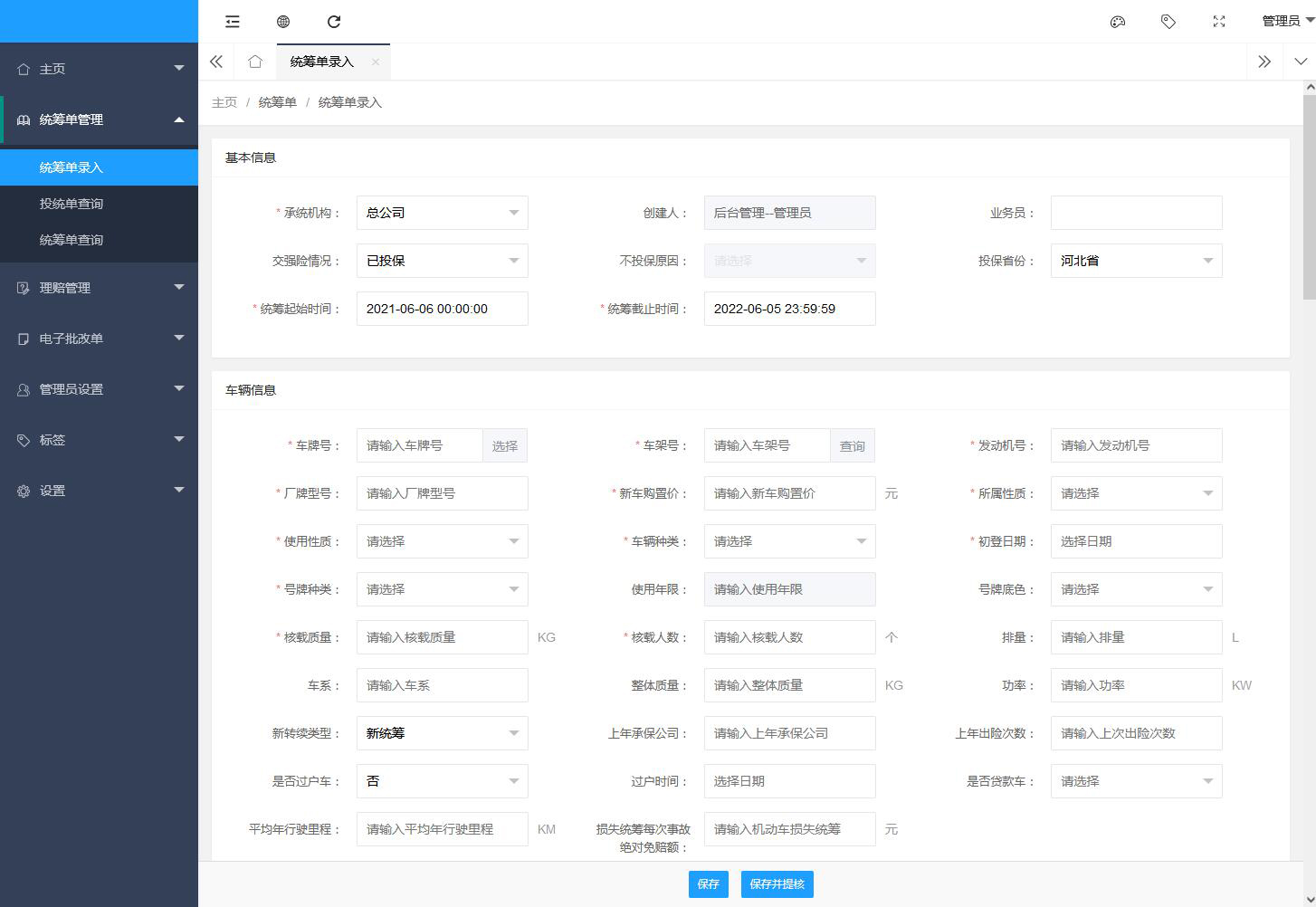
Task: Open 统筹单查询 submenu item
Action: 99,240
